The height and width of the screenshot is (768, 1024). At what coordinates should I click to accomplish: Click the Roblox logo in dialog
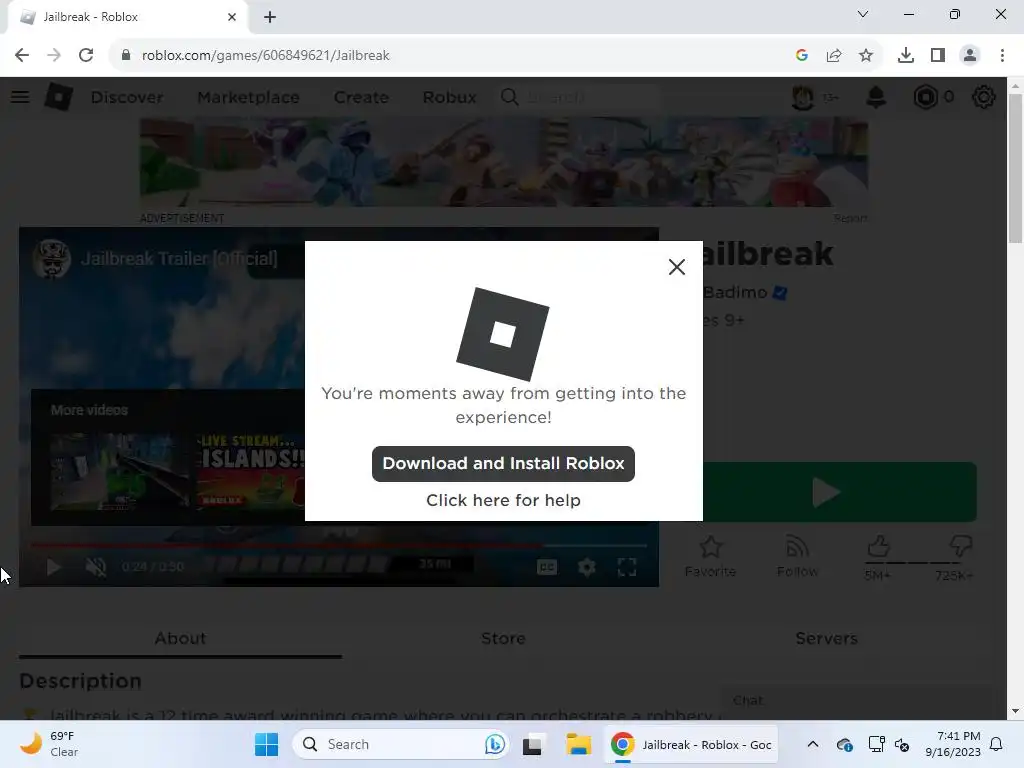[502, 334]
